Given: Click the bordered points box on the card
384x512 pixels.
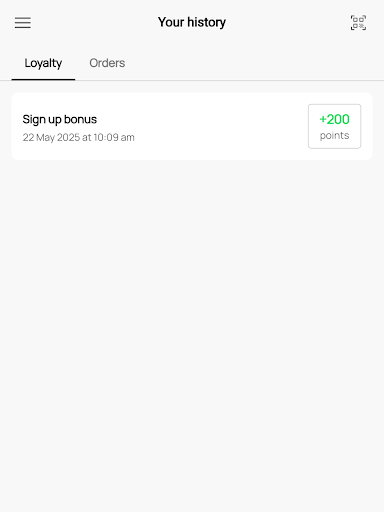Looking at the screenshot, I should pyautogui.click(x=334, y=126).
